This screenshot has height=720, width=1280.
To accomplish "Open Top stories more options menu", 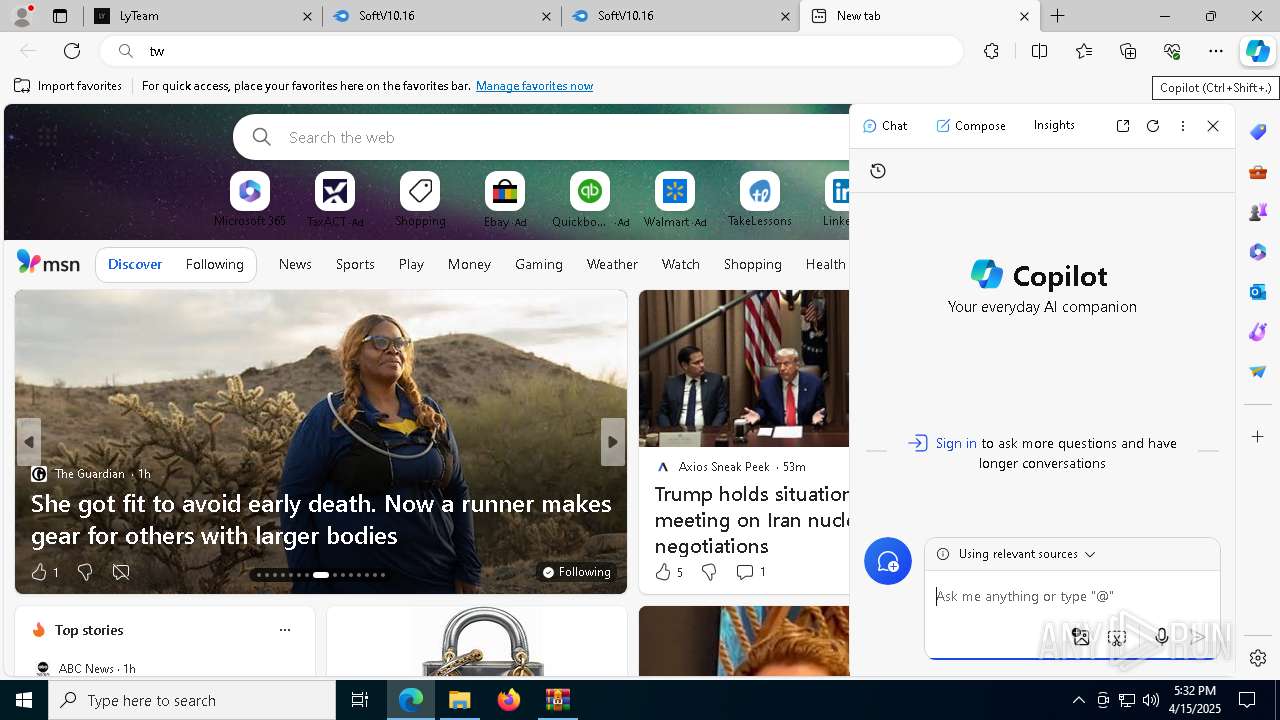I will 285,630.
